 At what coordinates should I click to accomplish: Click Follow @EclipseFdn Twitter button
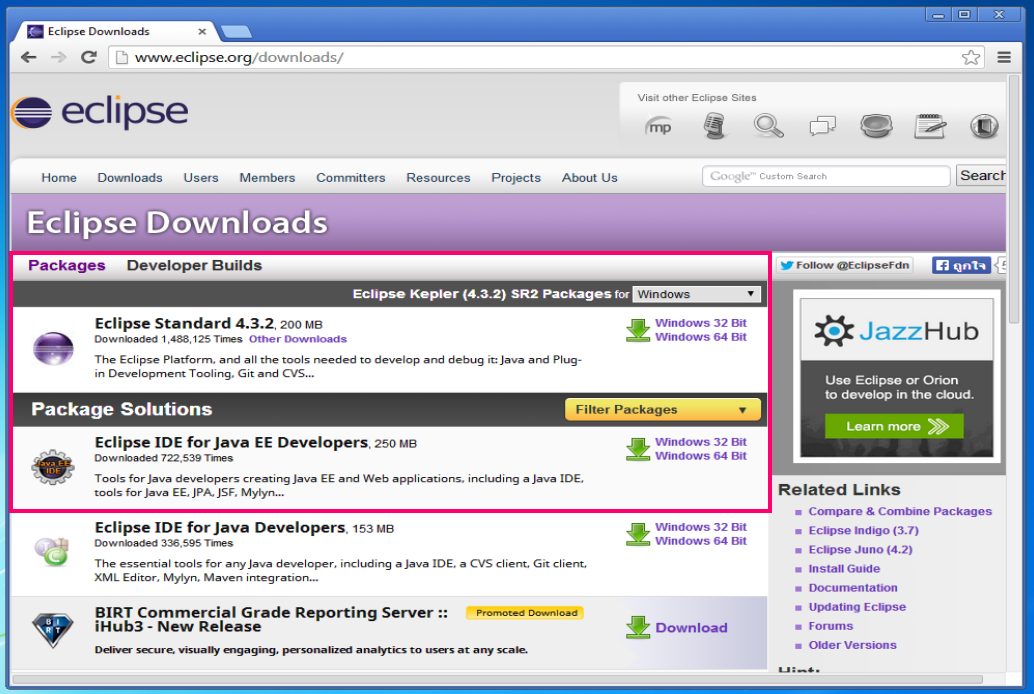(845, 265)
